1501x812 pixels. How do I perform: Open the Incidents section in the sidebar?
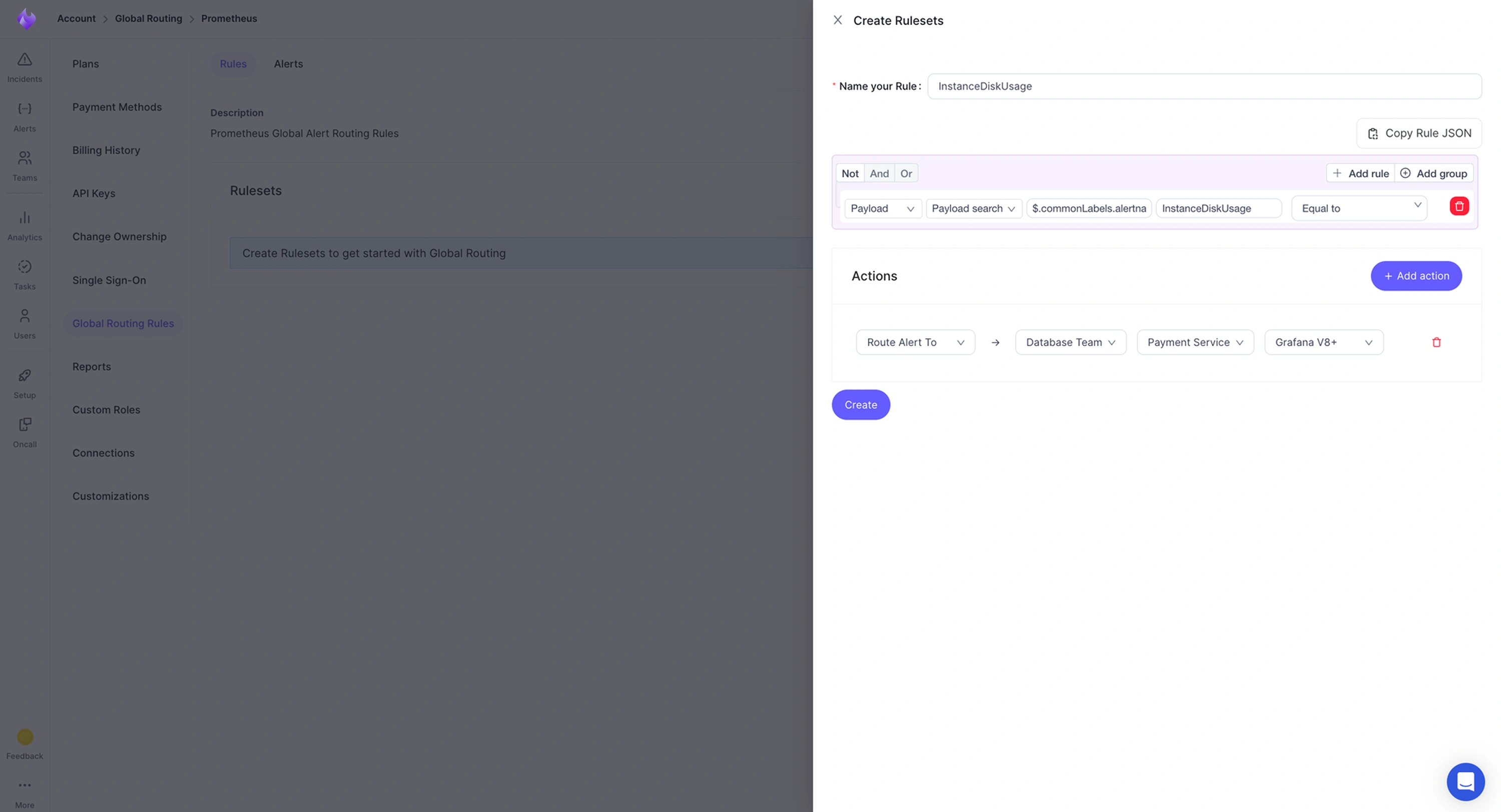[x=25, y=67]
